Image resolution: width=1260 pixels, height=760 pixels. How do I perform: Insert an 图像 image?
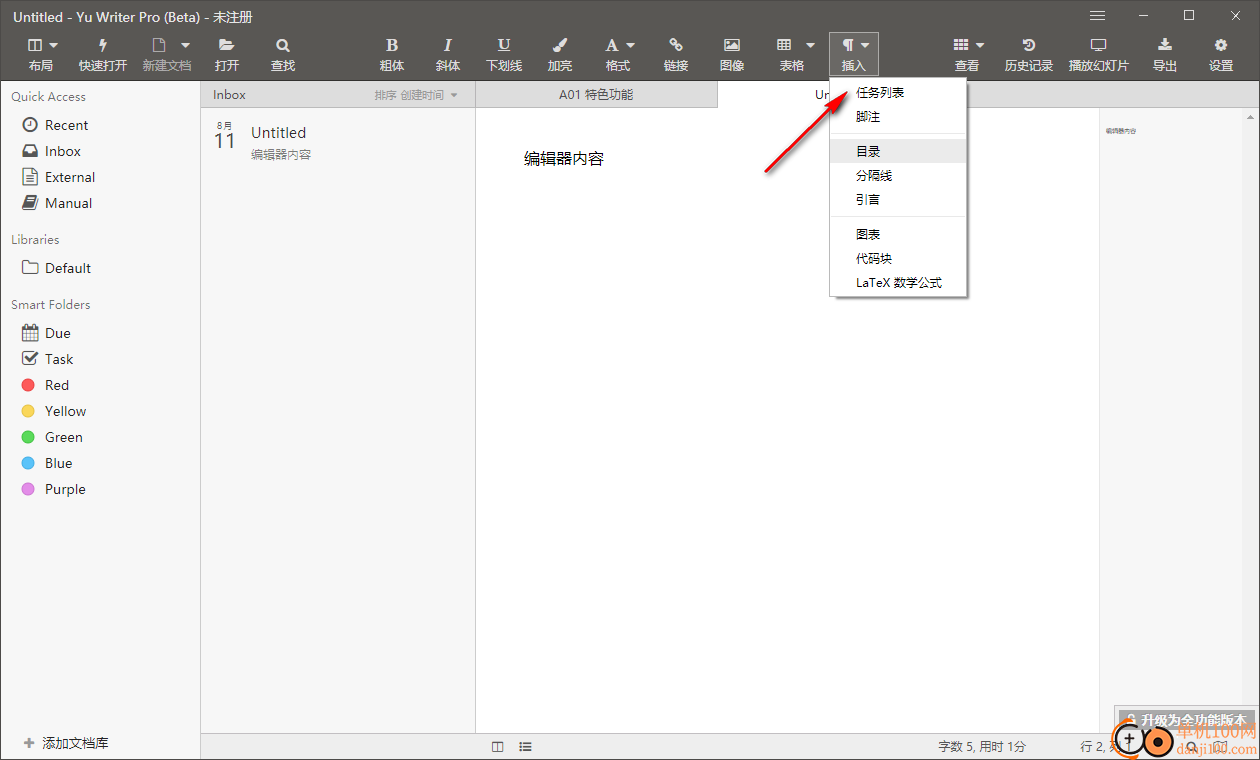coord(732,54)
